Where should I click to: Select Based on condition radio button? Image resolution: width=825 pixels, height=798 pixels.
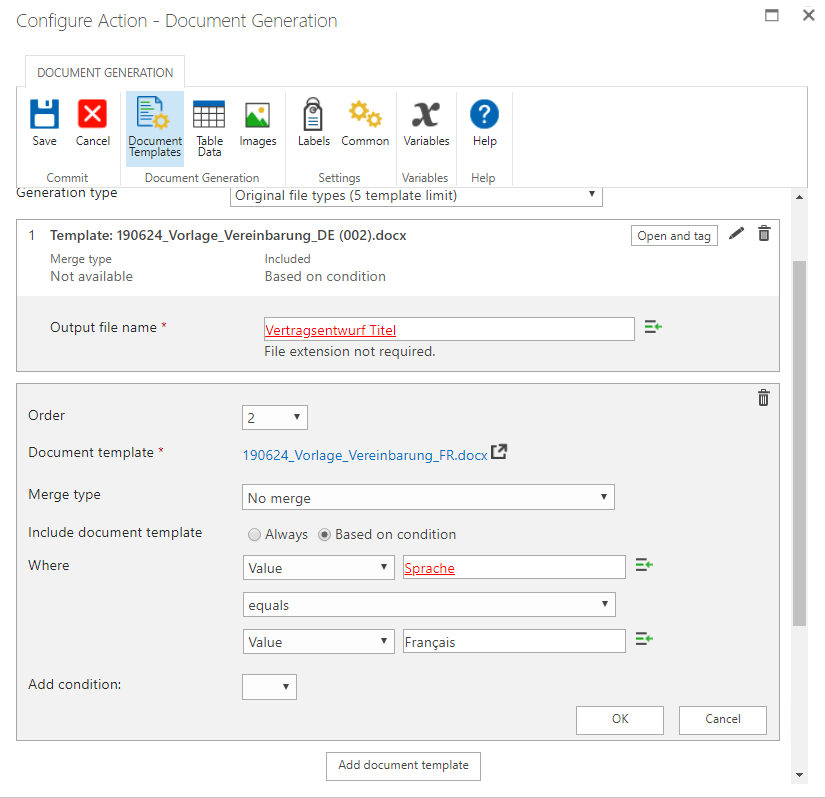pyautogui.click(x=324, y=534)
